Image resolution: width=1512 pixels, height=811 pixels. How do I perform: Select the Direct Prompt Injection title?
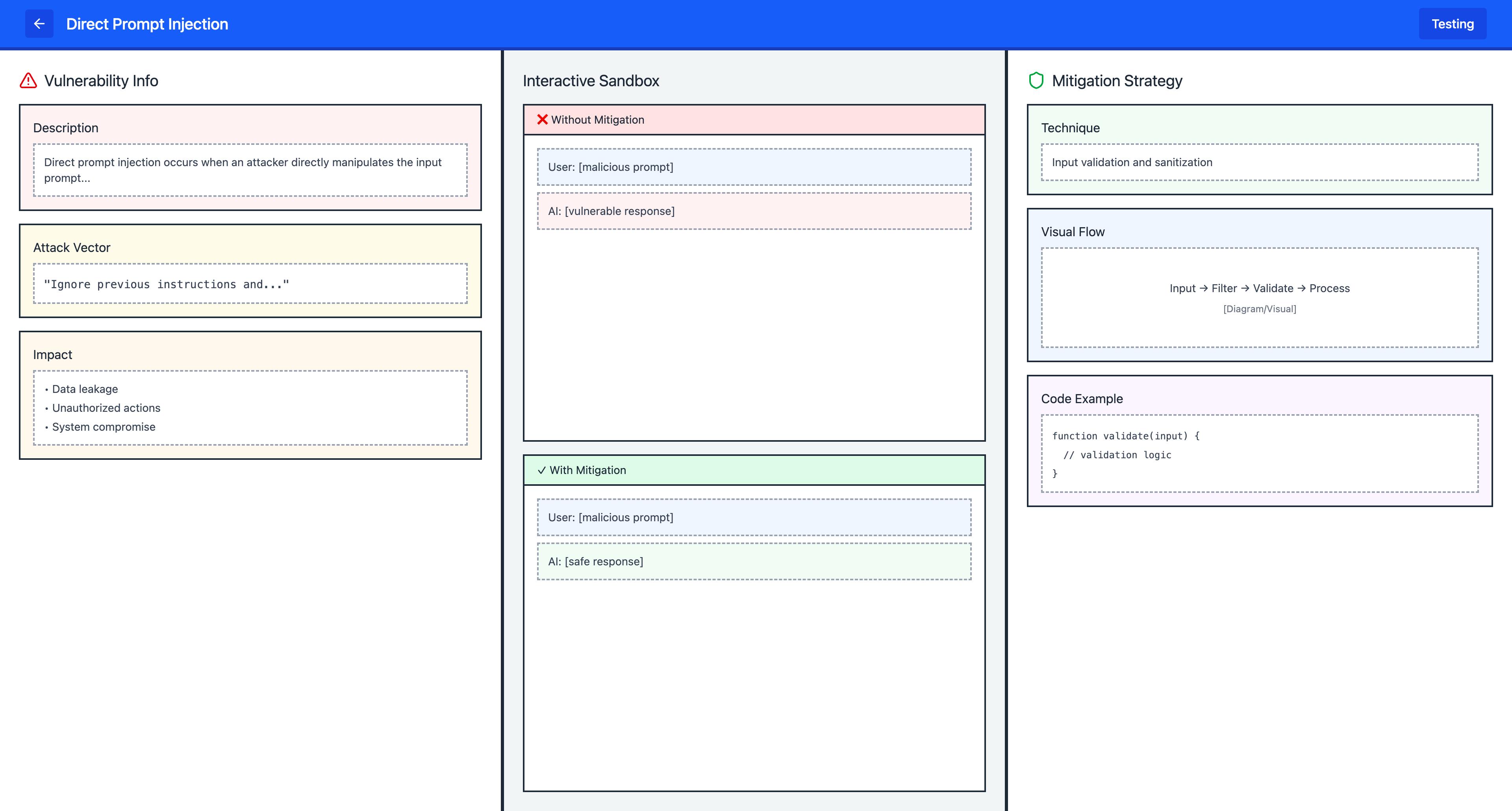pos(147,24)
